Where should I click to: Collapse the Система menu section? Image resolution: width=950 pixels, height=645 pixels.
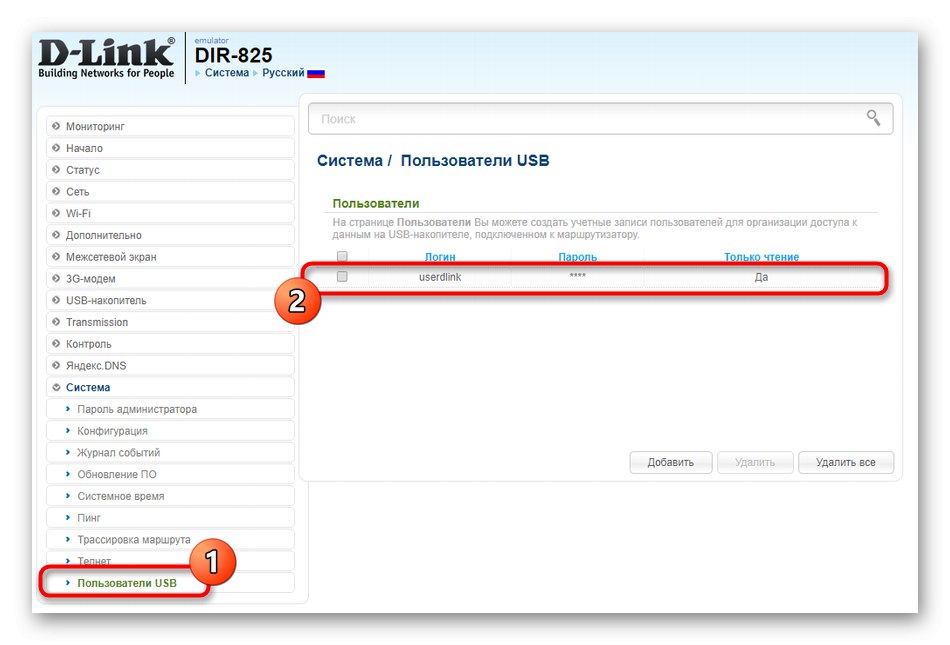tap(170, 388)
